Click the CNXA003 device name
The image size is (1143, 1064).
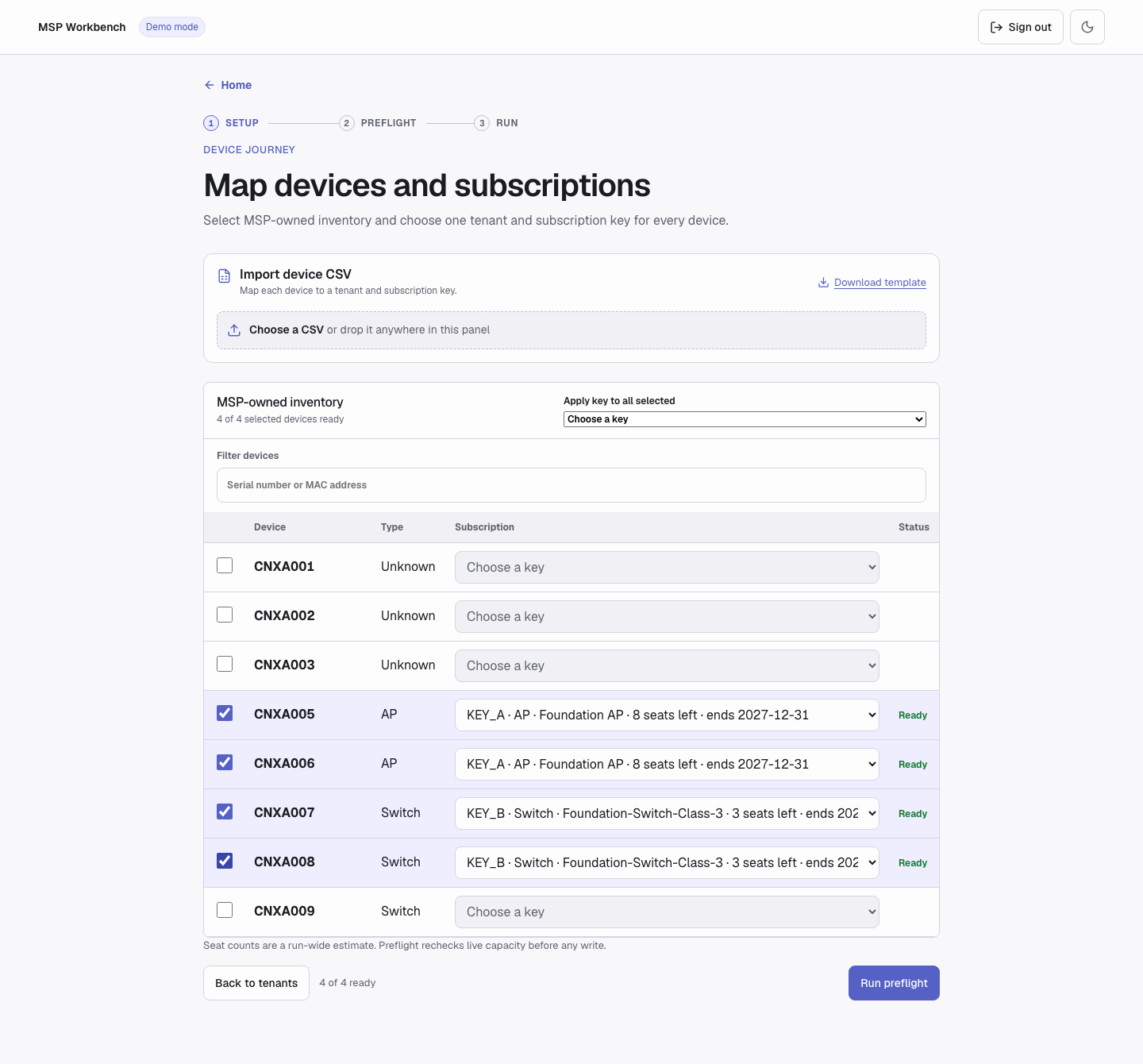tap(284, 665)
